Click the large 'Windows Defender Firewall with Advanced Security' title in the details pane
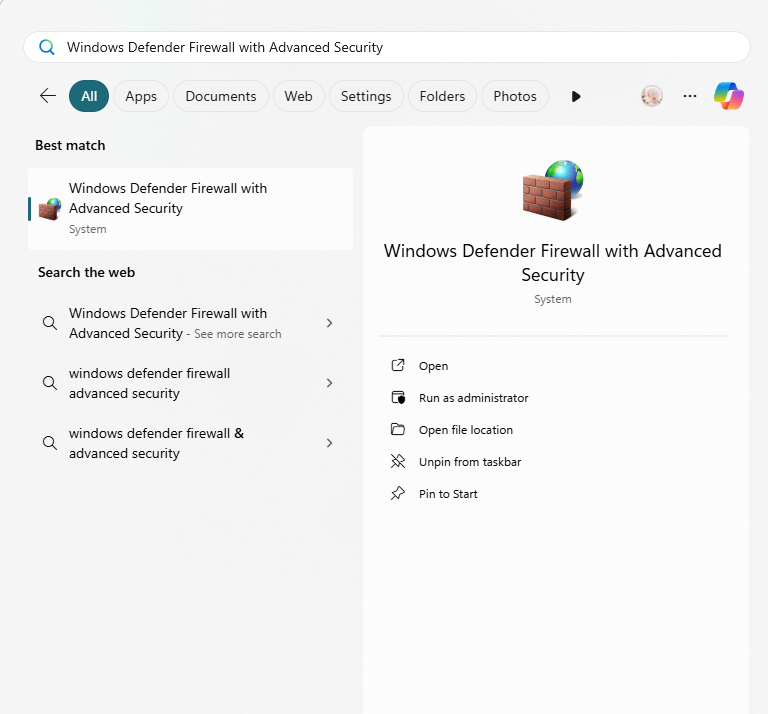 pyautogui.click(x=552, y=262)
